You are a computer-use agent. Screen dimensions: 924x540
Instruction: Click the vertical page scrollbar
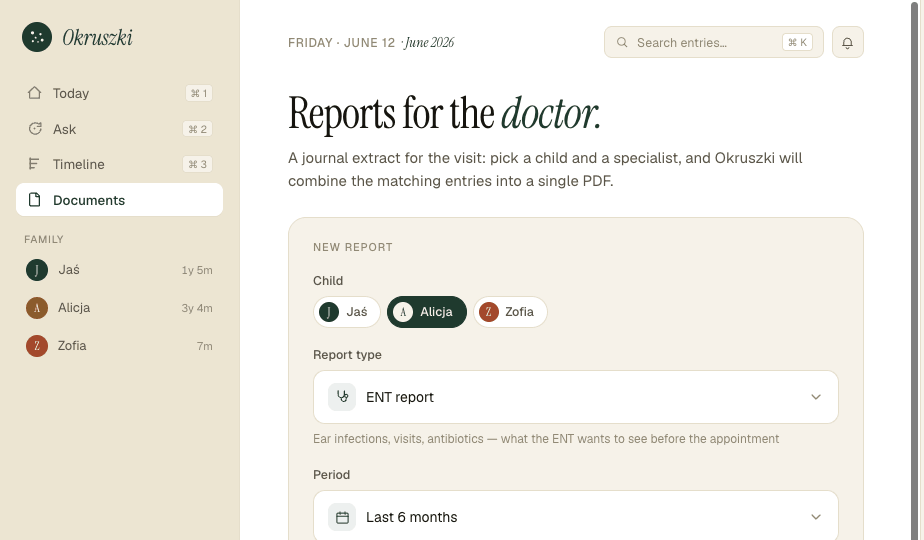pos(915,270)
